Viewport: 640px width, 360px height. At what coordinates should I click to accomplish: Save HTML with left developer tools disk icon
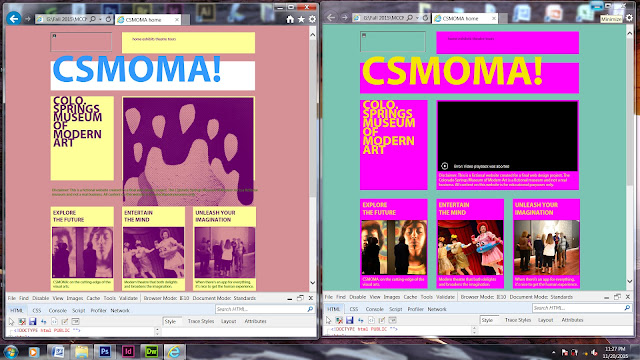33,321
